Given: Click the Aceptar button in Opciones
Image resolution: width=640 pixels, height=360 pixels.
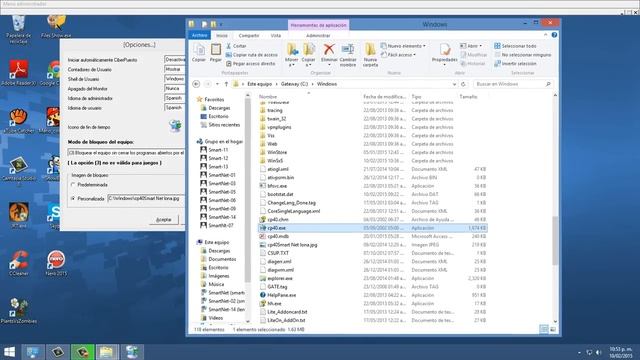Looking at the screenshot, I should (x=164, y=220).
